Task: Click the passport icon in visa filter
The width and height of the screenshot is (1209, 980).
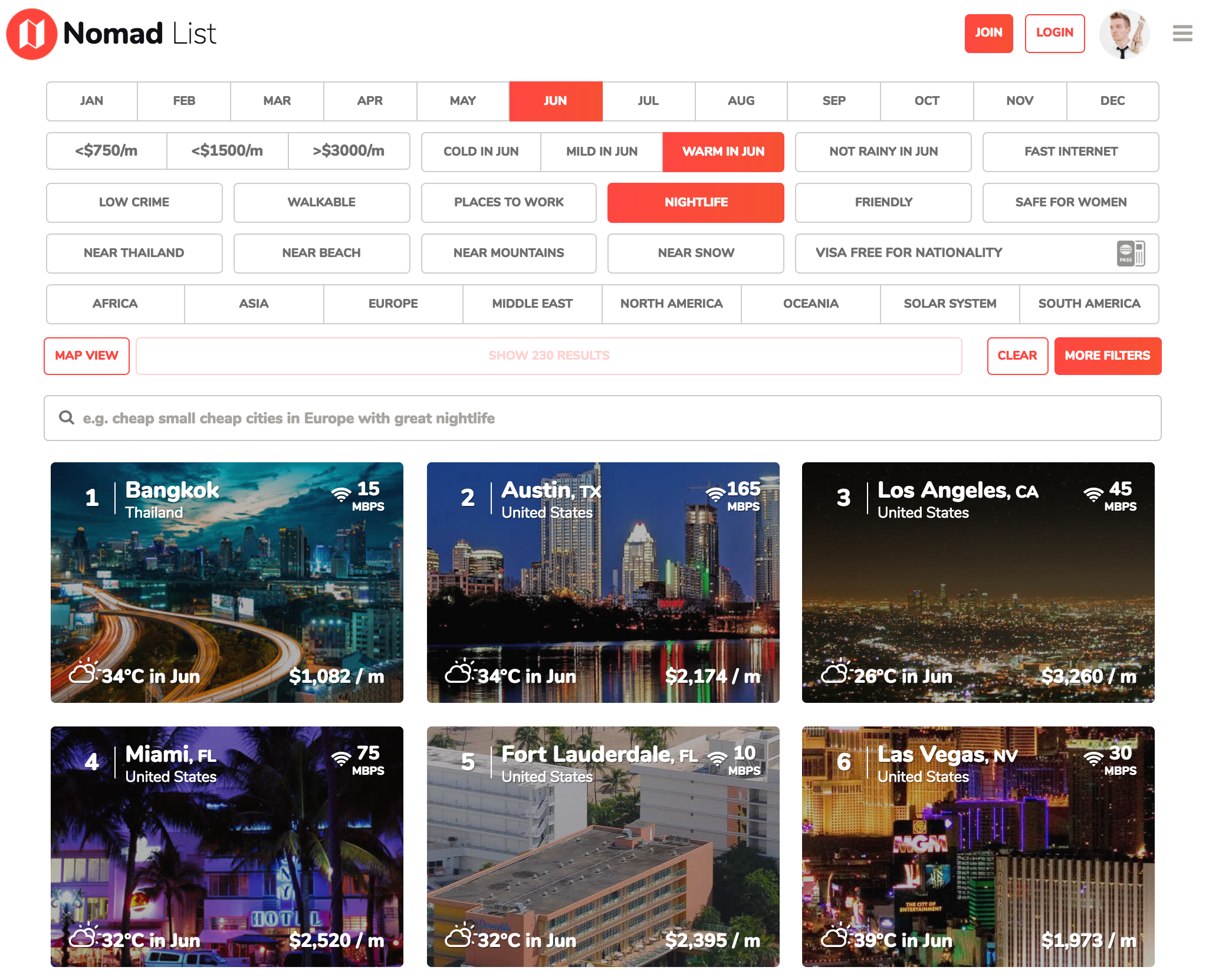Action: tap(1130, 254)
